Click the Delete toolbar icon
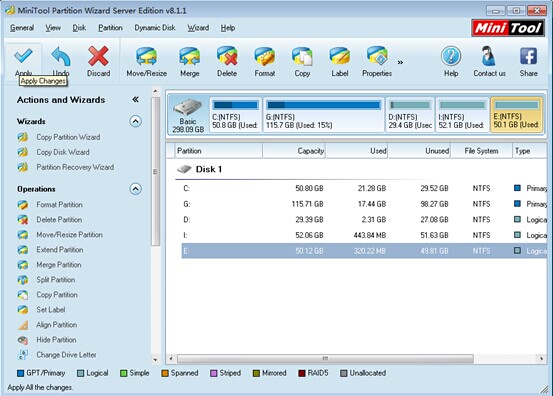 coord(227,56)
